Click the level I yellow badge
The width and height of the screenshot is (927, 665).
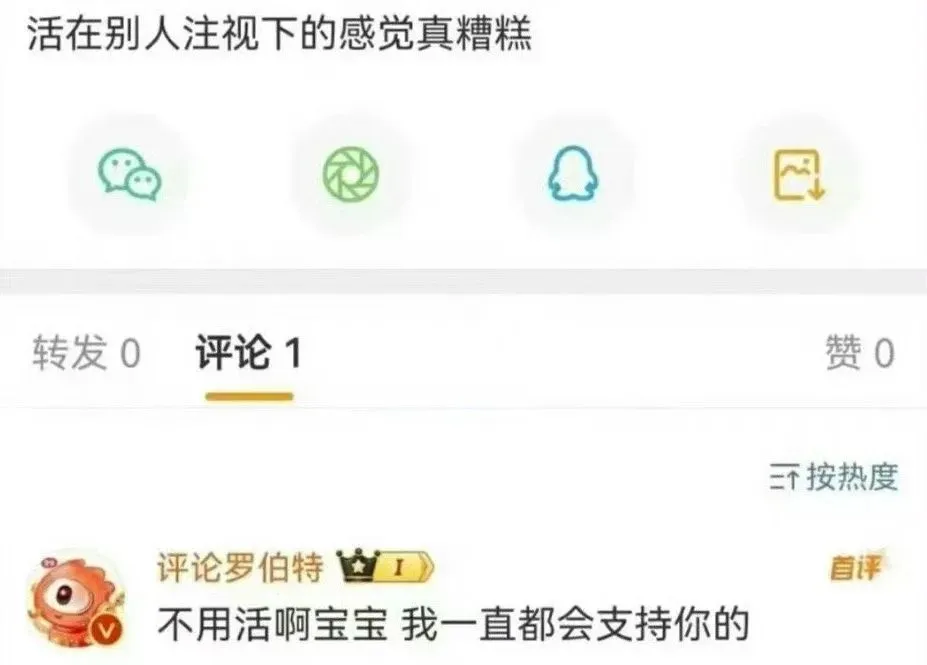coord(406,567)
